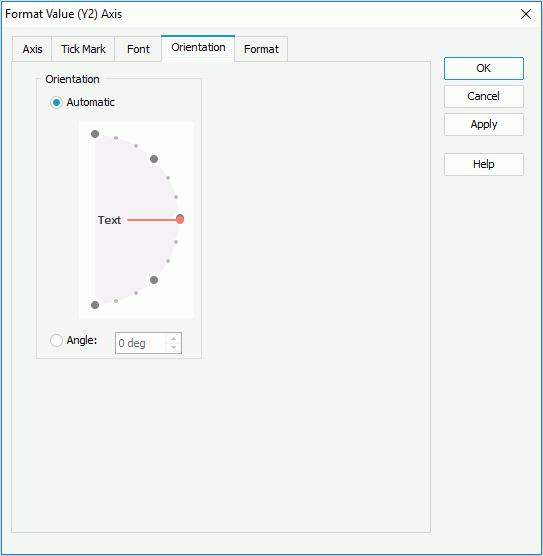
Task: Click small dot right of top large dot
Action: 116,138
